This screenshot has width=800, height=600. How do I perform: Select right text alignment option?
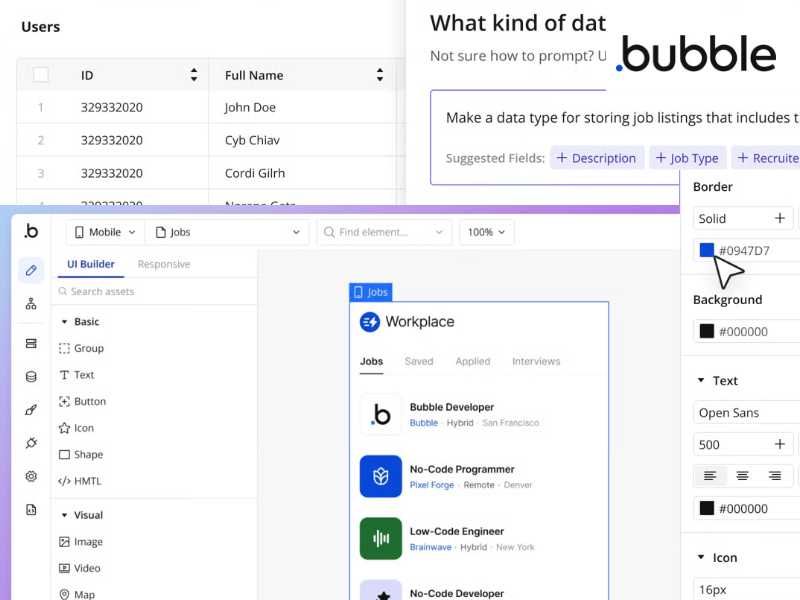coord(774,476)
